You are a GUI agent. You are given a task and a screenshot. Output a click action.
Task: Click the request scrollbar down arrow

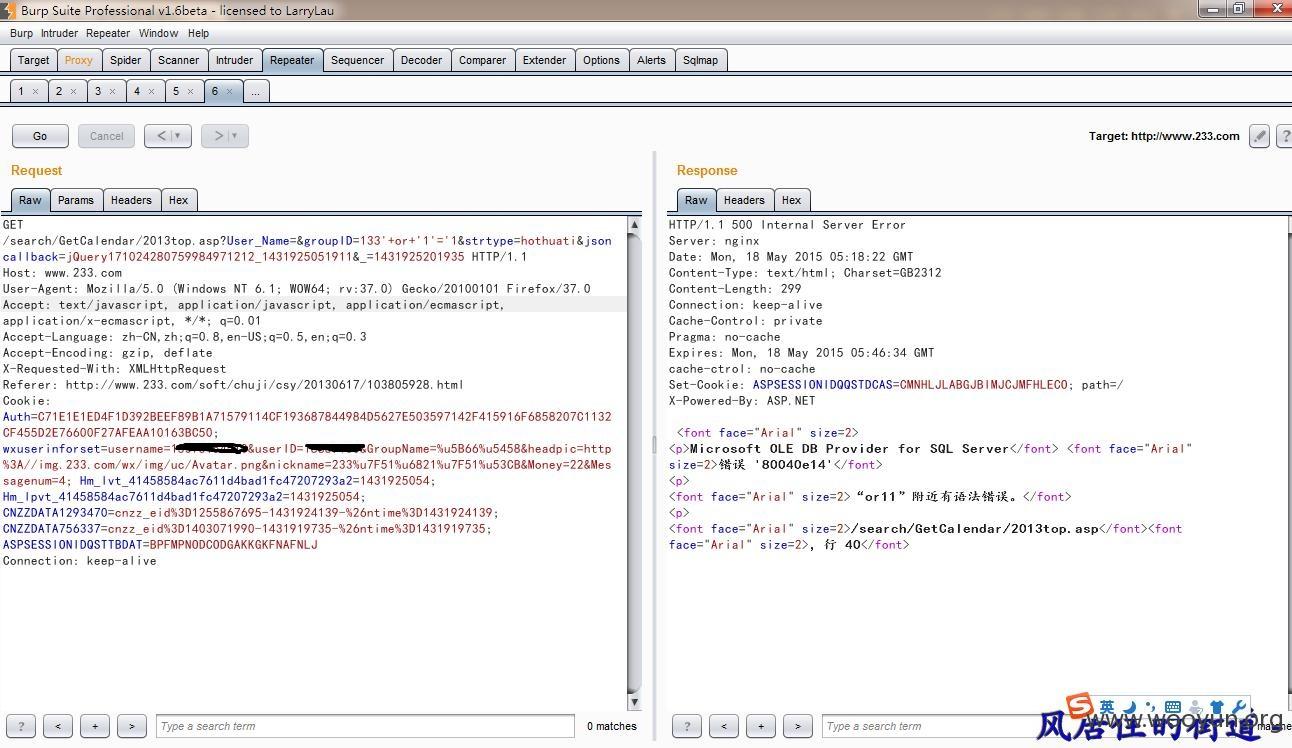[x=634, y=703]
